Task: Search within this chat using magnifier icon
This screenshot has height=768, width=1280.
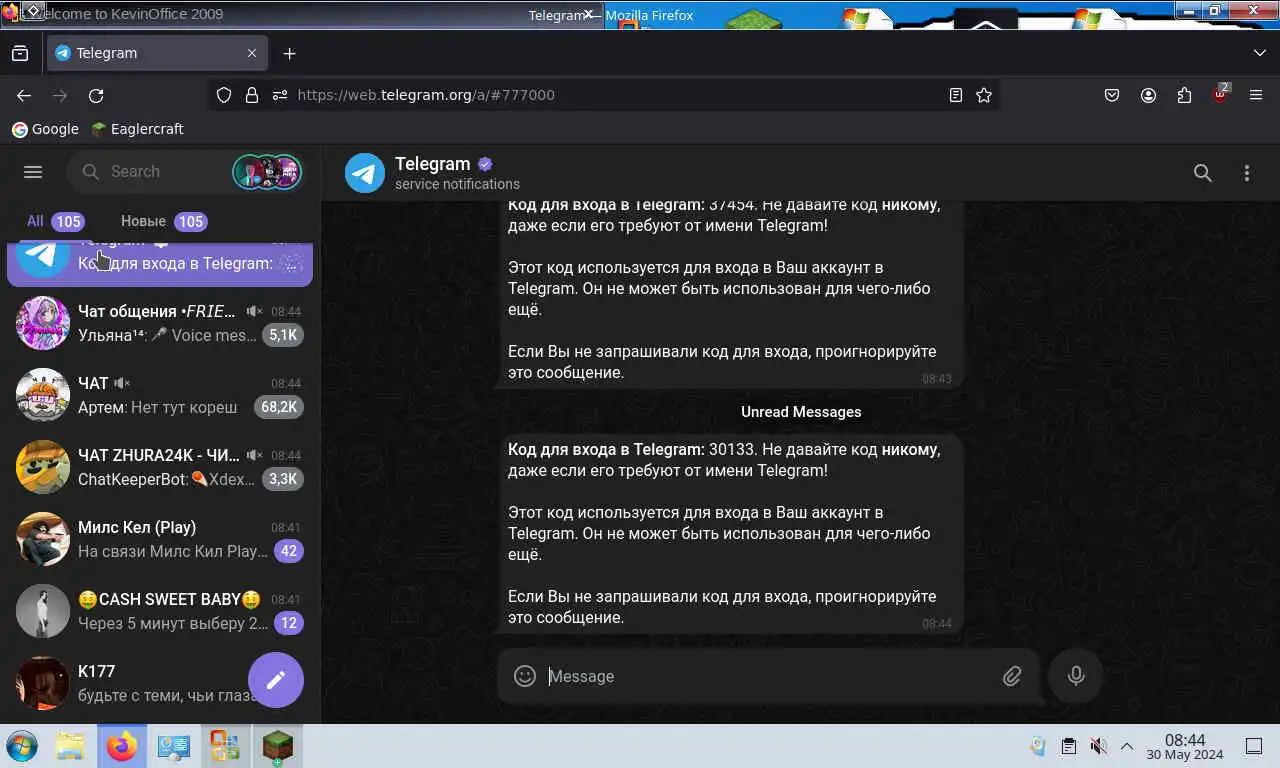Action: (x=1203, y=173)
